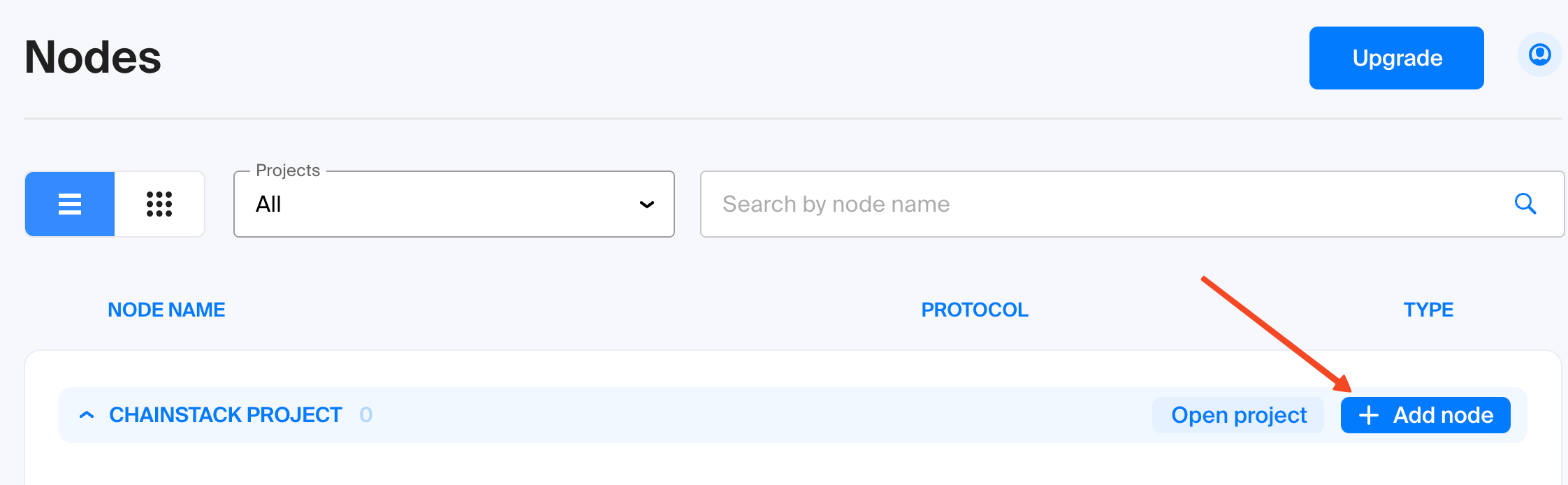Click the selected value All in Projects
The width and height of the screenshot is (1568, 485).
pos(268,204)
